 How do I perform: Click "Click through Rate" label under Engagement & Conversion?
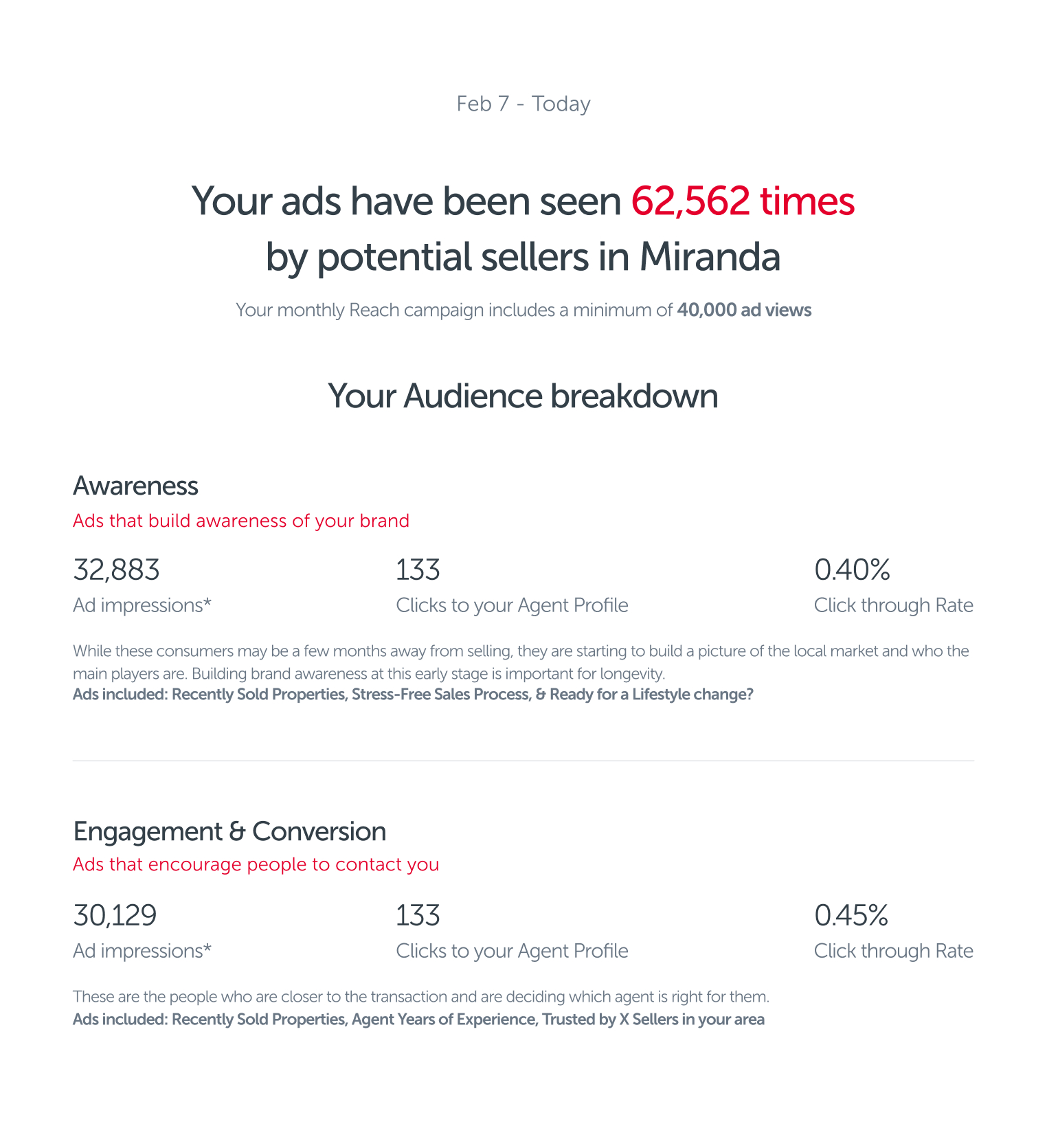pyautogui.click(x=893, y=951)
